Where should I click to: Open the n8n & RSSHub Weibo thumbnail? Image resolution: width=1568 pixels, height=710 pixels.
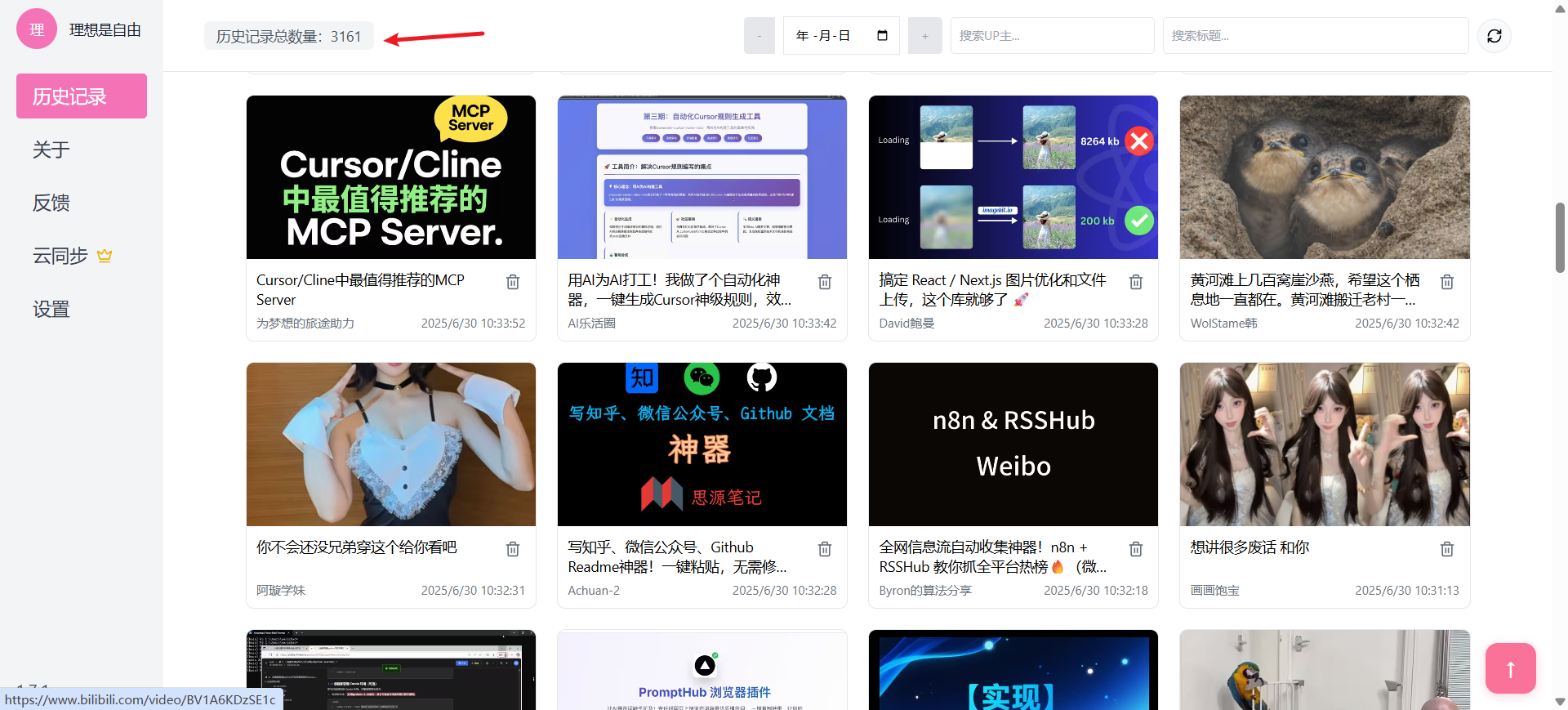1013,444
